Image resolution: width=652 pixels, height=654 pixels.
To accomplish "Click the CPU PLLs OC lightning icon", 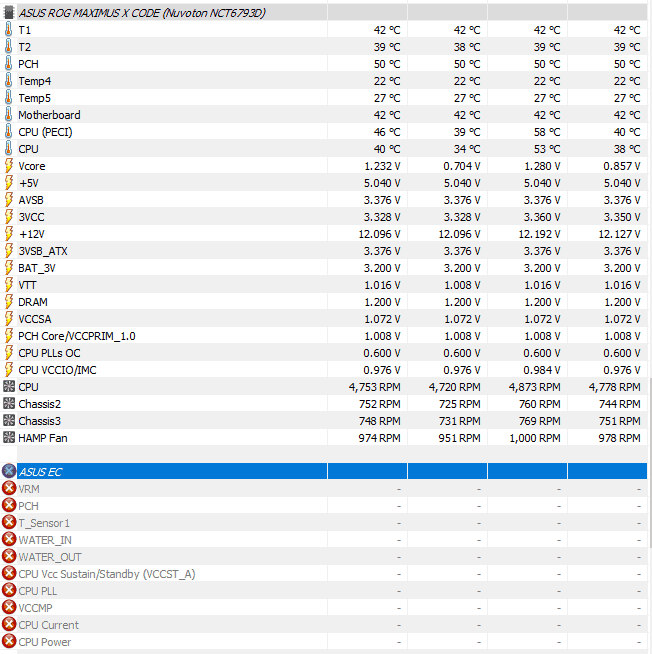I will point(8,353).
